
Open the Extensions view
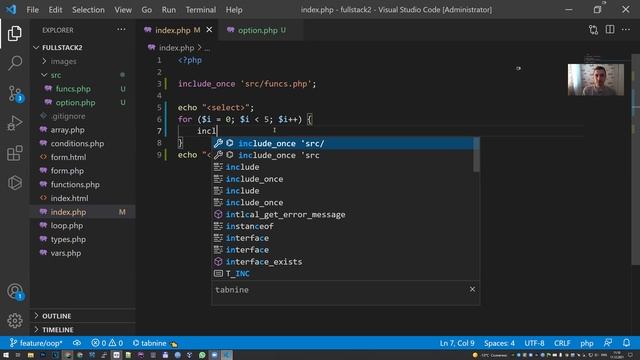click(15, 153)
